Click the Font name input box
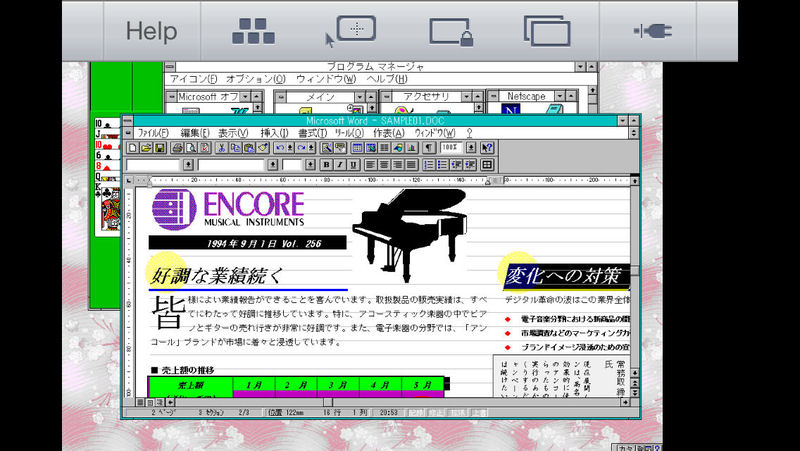This screenshot has width=800, height=451. 231,165
